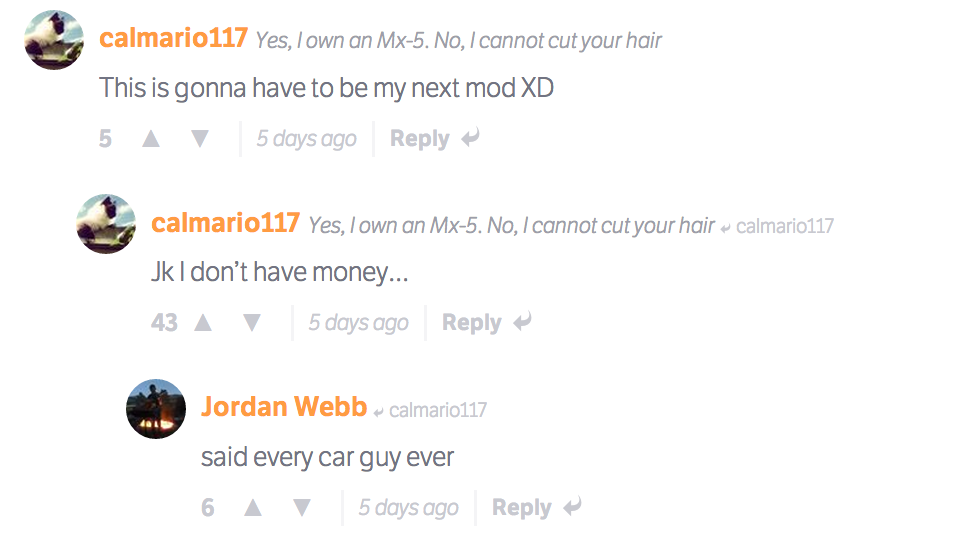
Task: Click reply arrow icon on Jordan Webb's comment
Action: [x=572, y=506]
